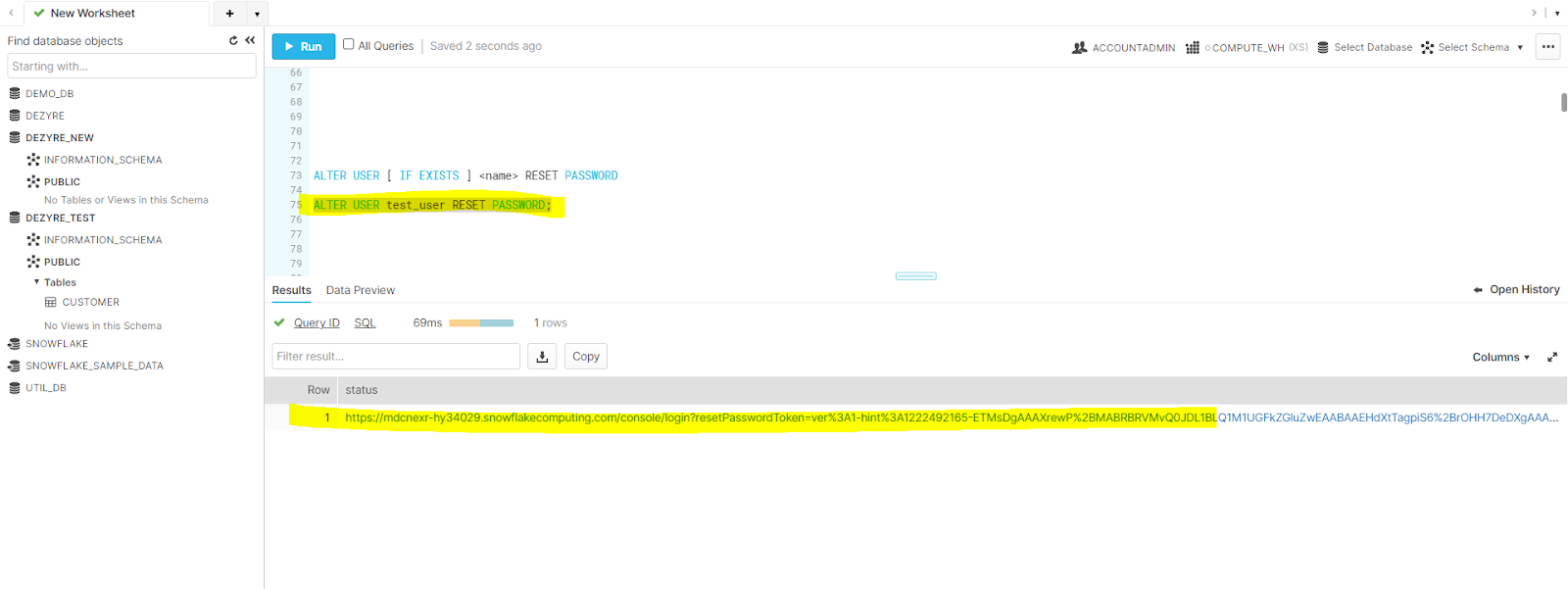Run the highlighted query
Image resolution: width=1568 pixels, height=589 pixels.
tap(304, 46)
